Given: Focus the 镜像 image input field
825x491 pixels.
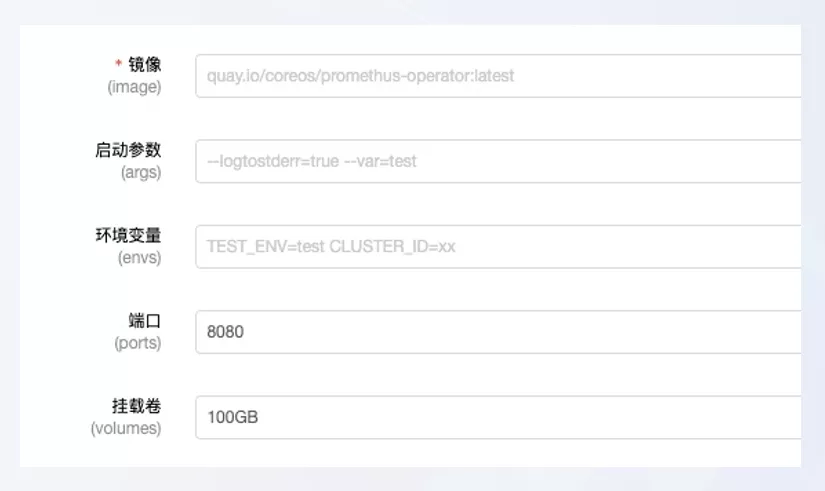Looking at the screenshot, I should coord(498,76).
